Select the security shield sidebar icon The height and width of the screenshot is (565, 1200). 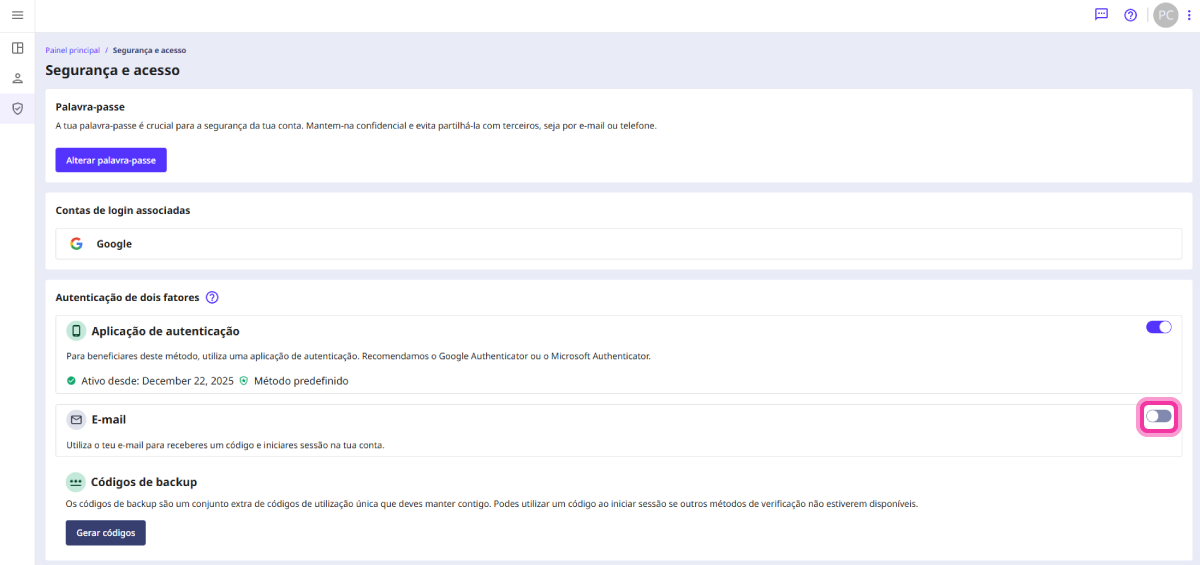pyautogui.click(x=17, y=108)
